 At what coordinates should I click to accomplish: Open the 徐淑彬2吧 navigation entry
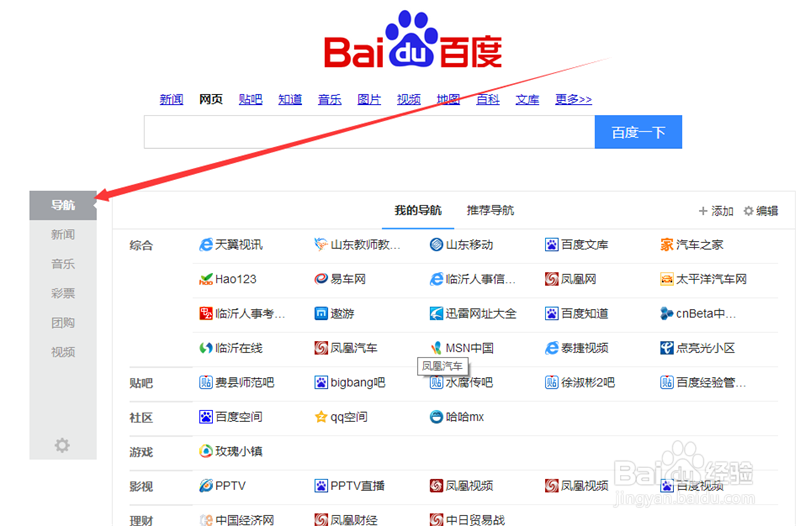[580, 382]
